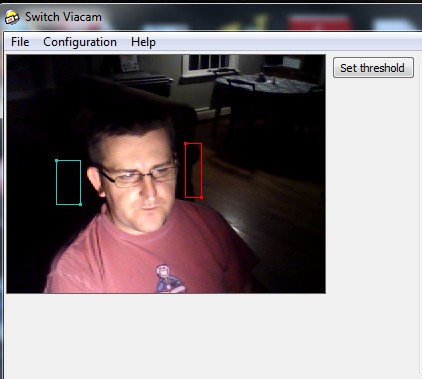The width and height of the screenshot is (422, 379).
Task: Select the teal motion detection rectangle
Action: tap(69, 182)
